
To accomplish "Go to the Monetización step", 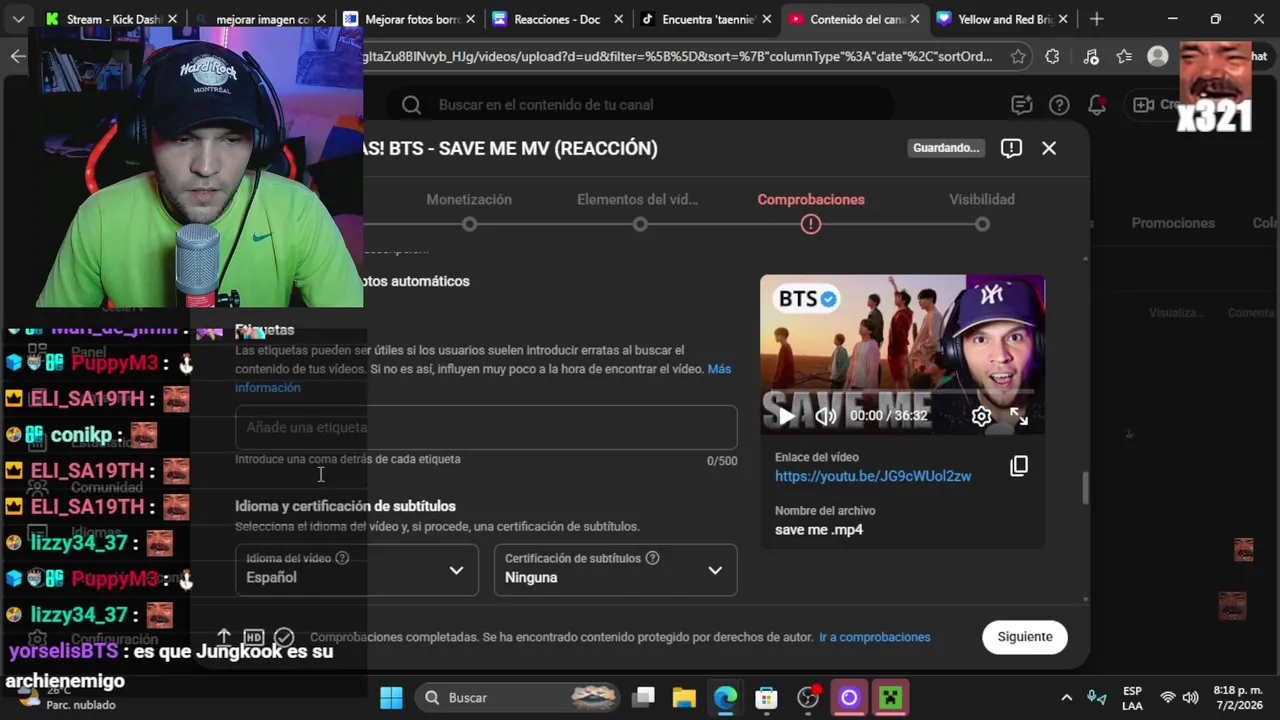I will 469,200.
